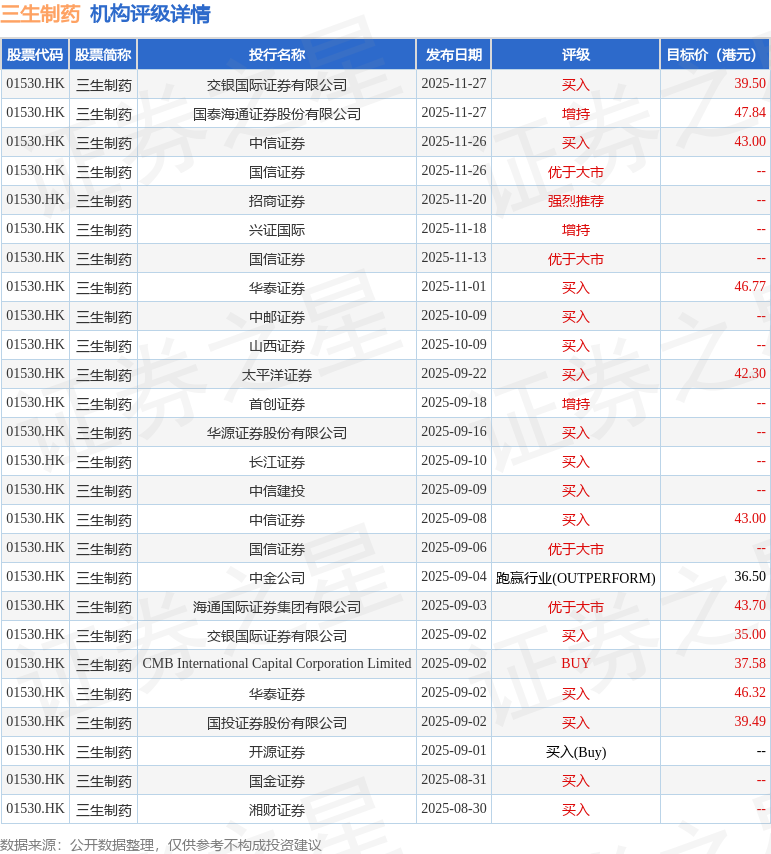Click 太平洋证券 broker name

pyautogui.click(x=277, y=375)
